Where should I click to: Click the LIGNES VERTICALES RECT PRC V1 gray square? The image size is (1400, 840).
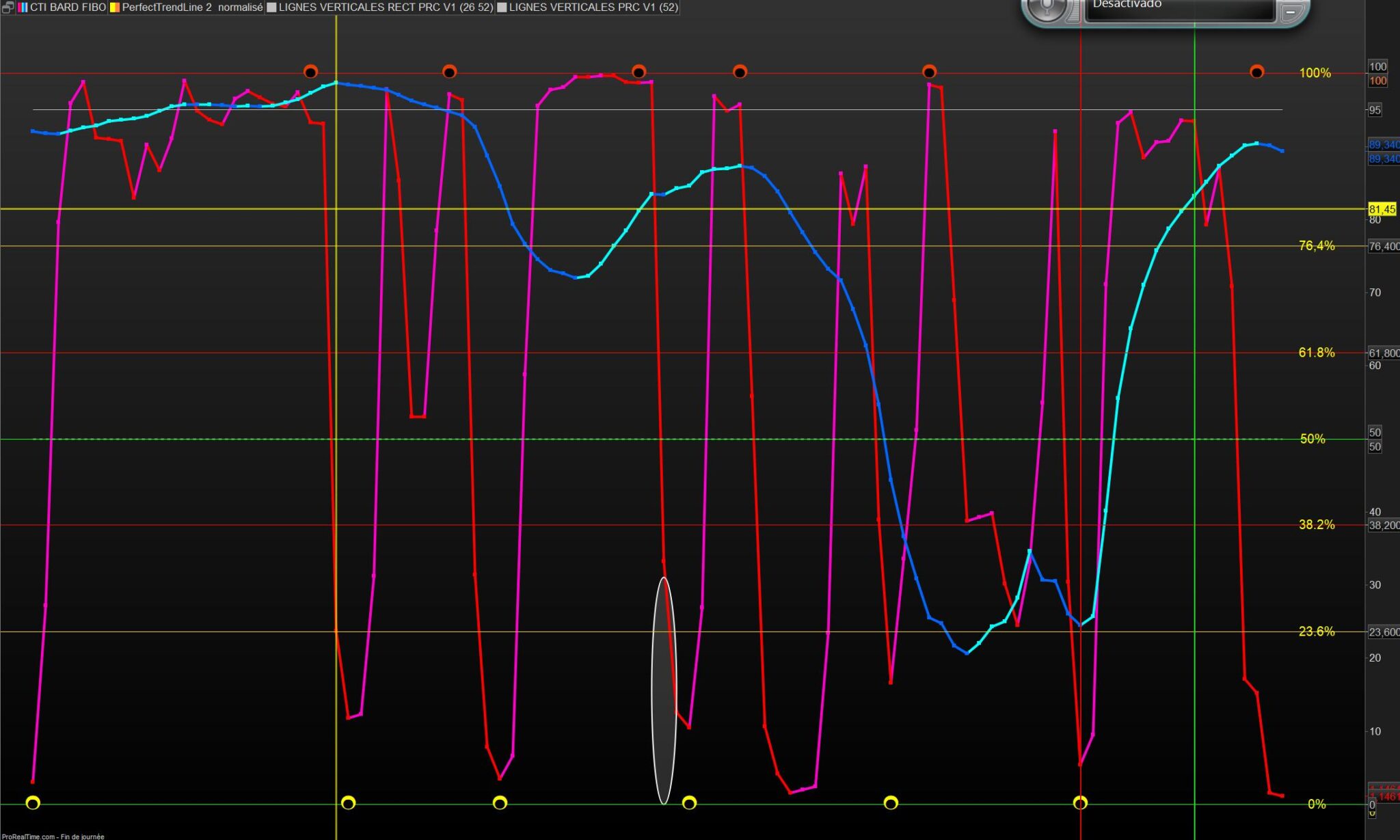click(x=271, y=8)
